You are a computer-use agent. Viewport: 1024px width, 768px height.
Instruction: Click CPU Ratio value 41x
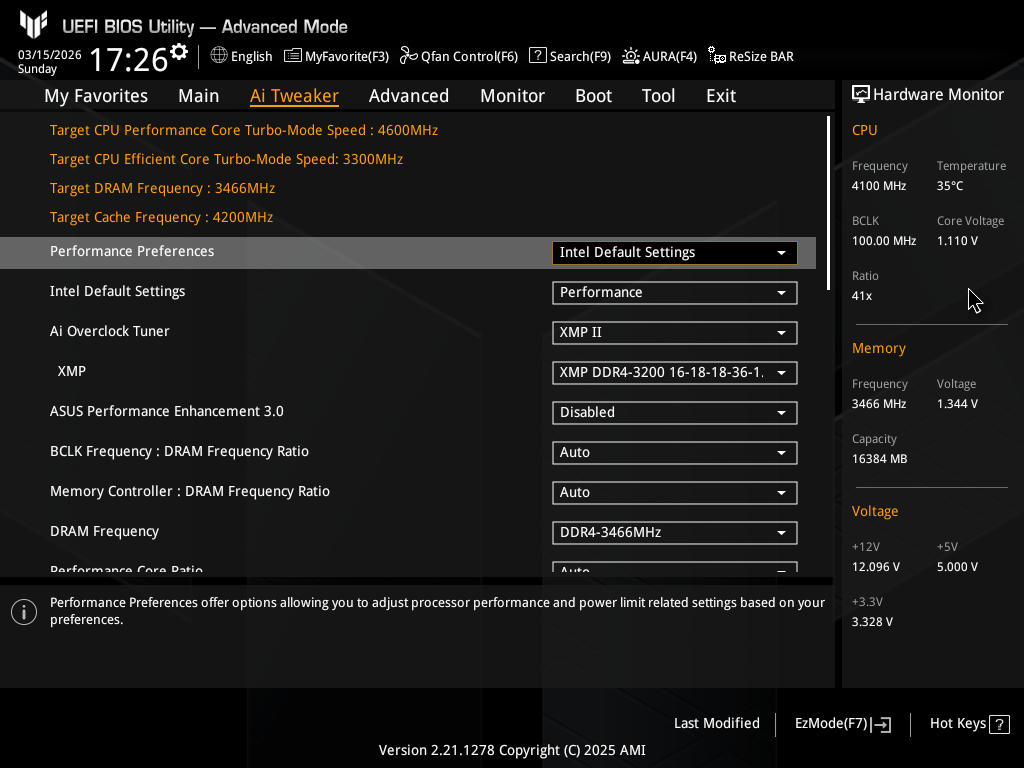(862, 296)
